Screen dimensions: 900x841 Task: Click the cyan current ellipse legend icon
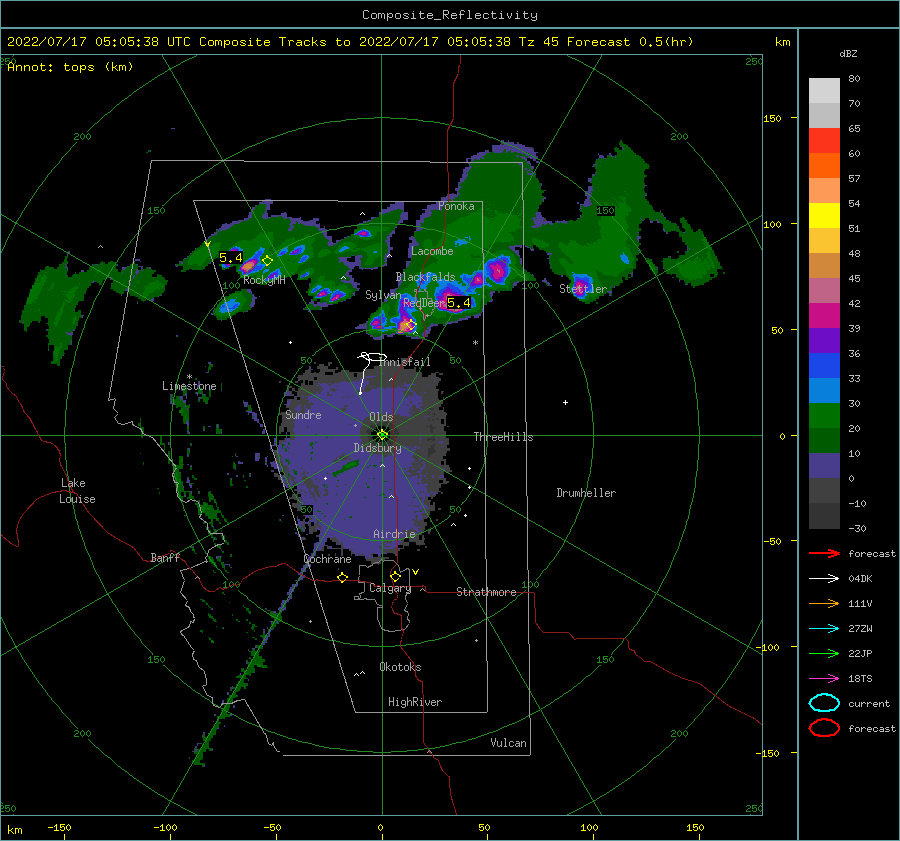[x=824, y=703]
